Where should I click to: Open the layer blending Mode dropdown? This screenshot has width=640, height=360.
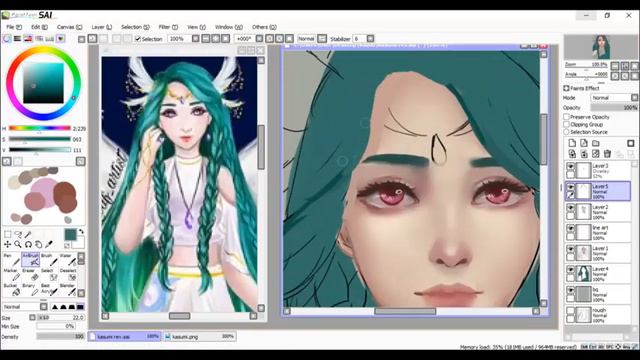614,98
